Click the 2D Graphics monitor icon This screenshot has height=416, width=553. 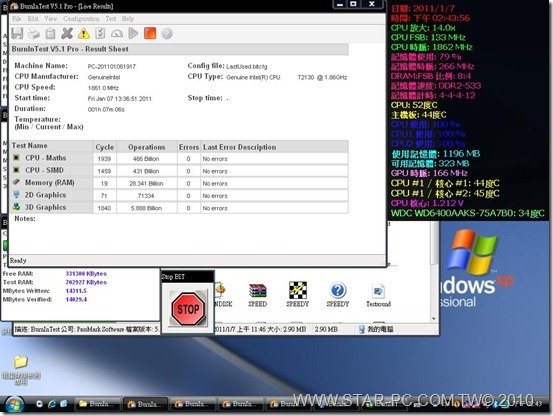(x=16, y=195)
